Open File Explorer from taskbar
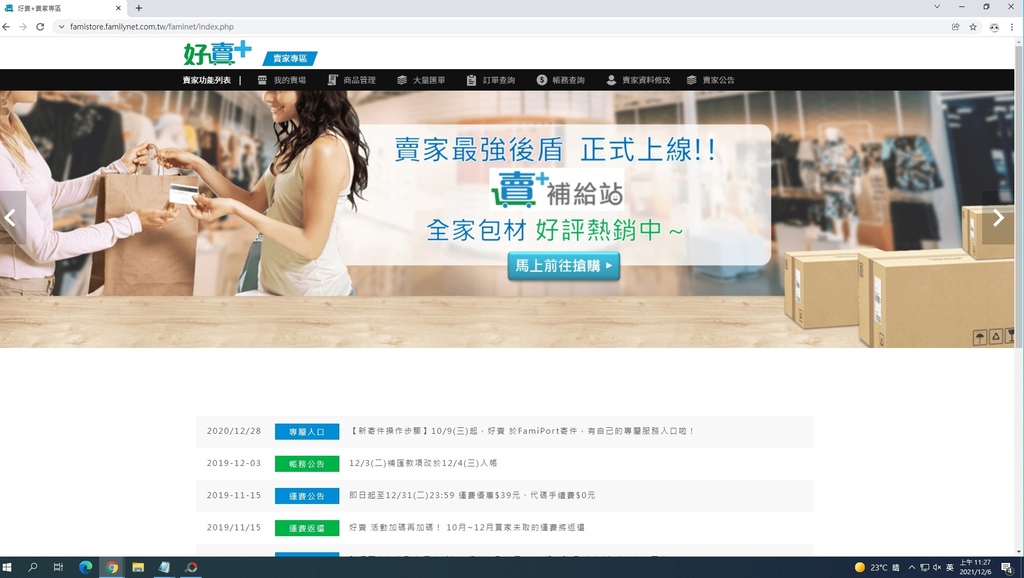The image size is (1024, 578). [138, 568]
